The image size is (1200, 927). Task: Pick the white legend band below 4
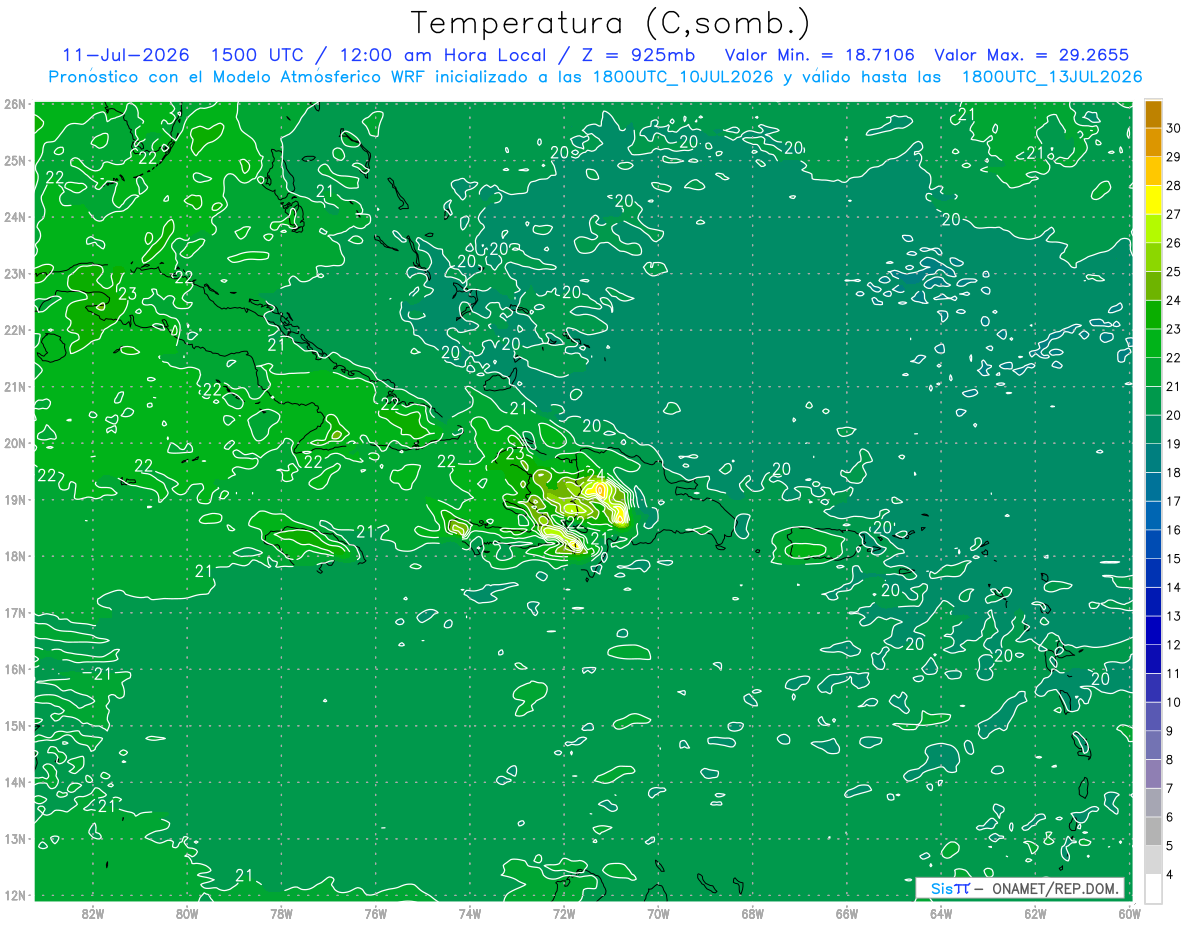[x=1153, y=888]
